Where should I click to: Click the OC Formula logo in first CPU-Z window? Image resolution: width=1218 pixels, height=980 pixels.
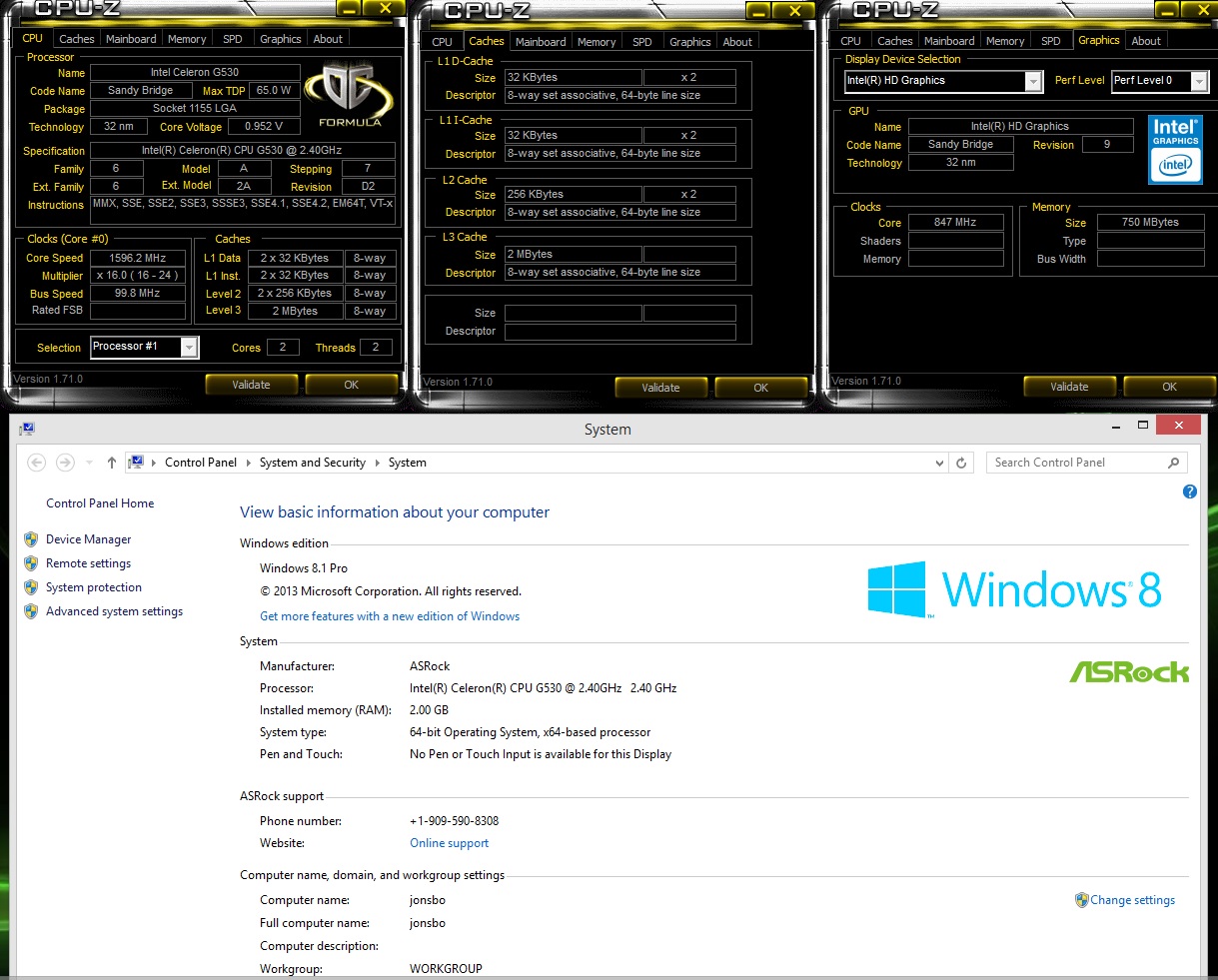[350, 96]
